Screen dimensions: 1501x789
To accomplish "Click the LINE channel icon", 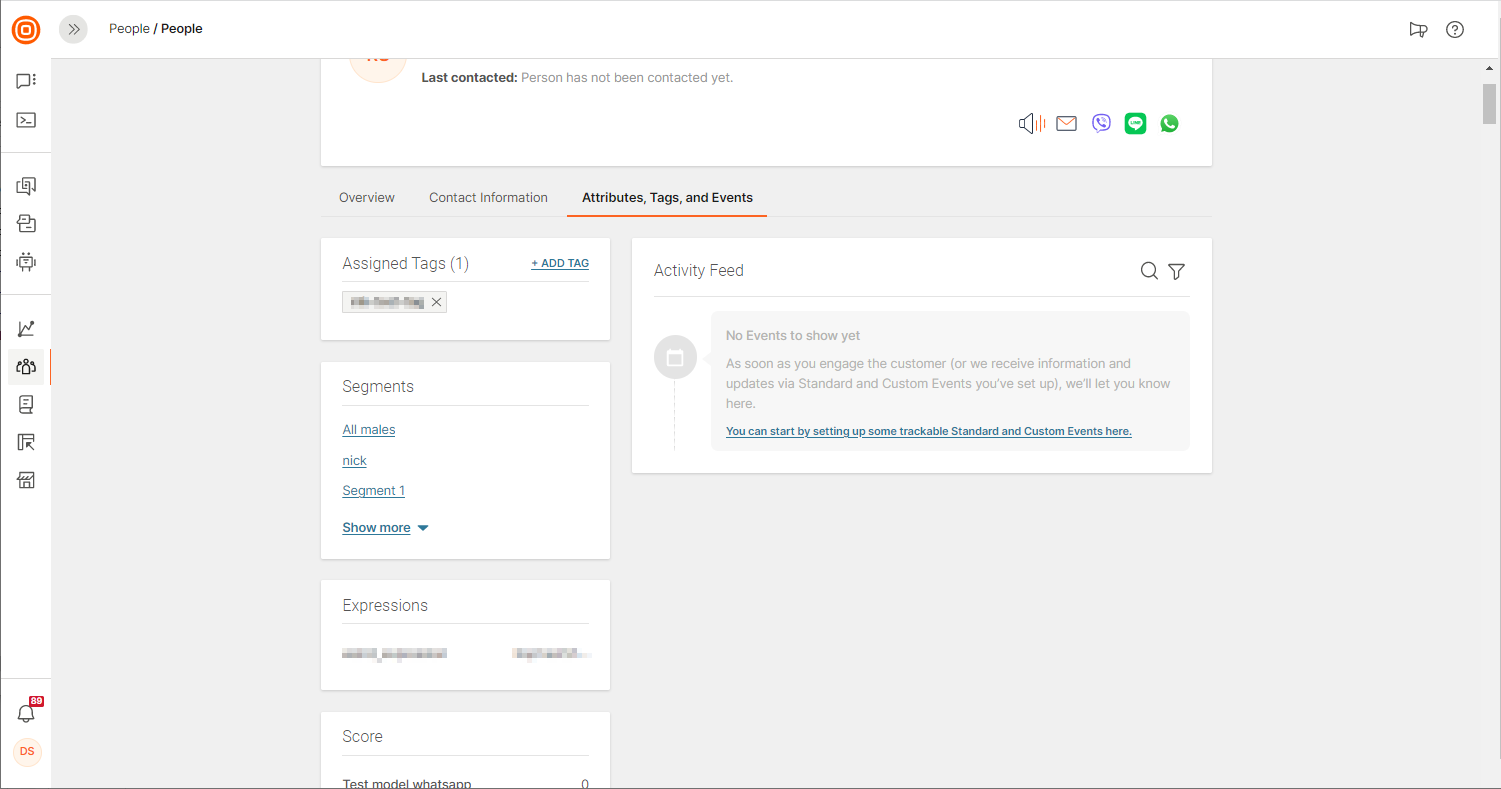I will (1135, 124).
